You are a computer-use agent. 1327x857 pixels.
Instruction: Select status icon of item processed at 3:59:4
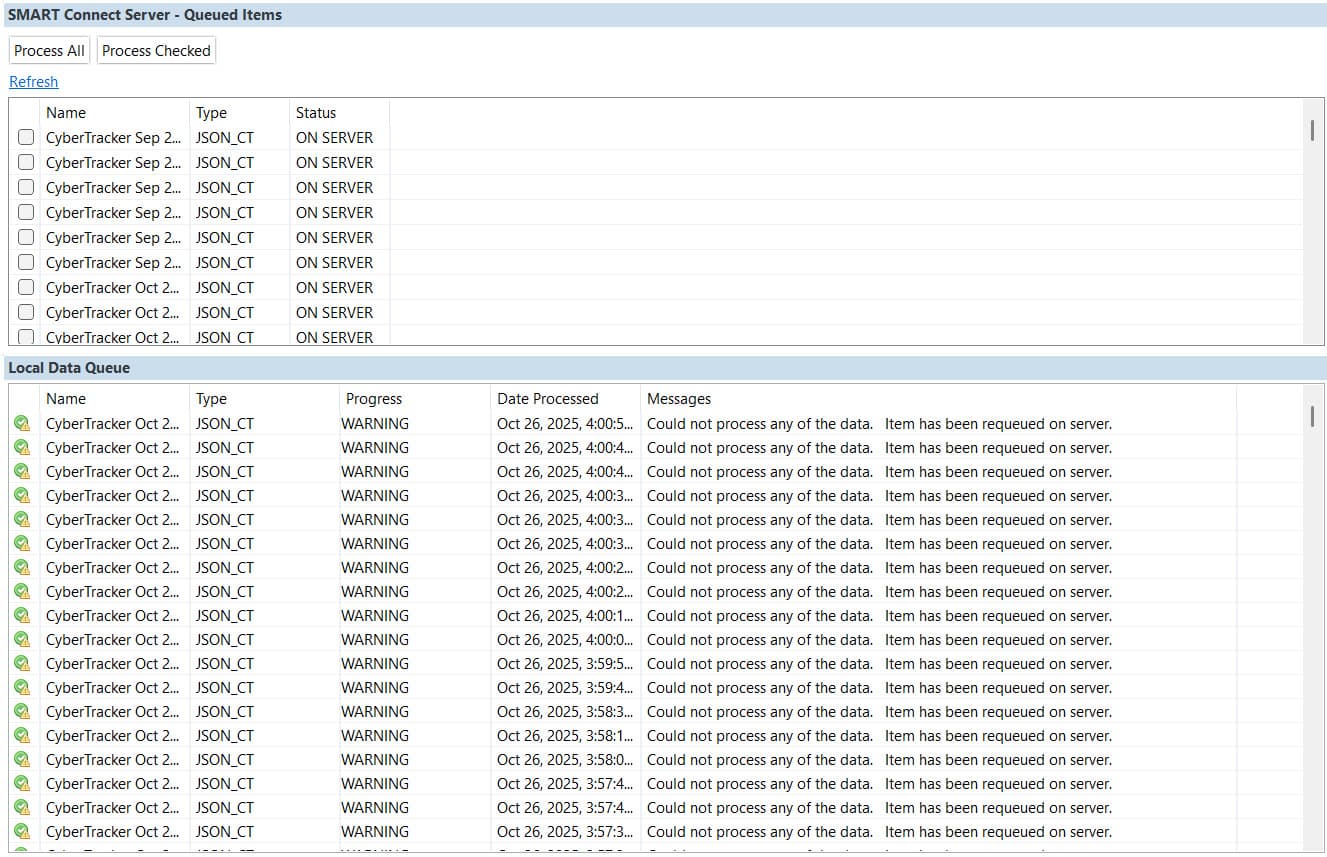(x=22, y=688)
